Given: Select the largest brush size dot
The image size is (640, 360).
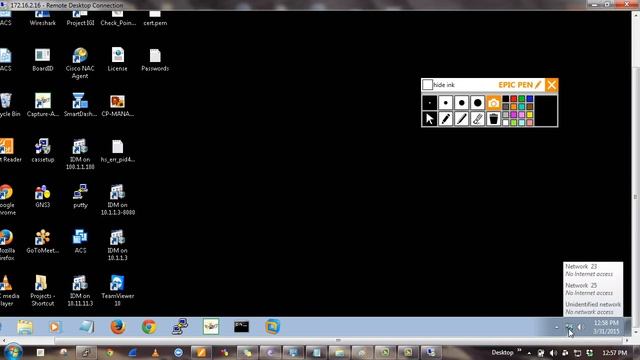Looking at the screenshot, I should (x=477, y=103).
